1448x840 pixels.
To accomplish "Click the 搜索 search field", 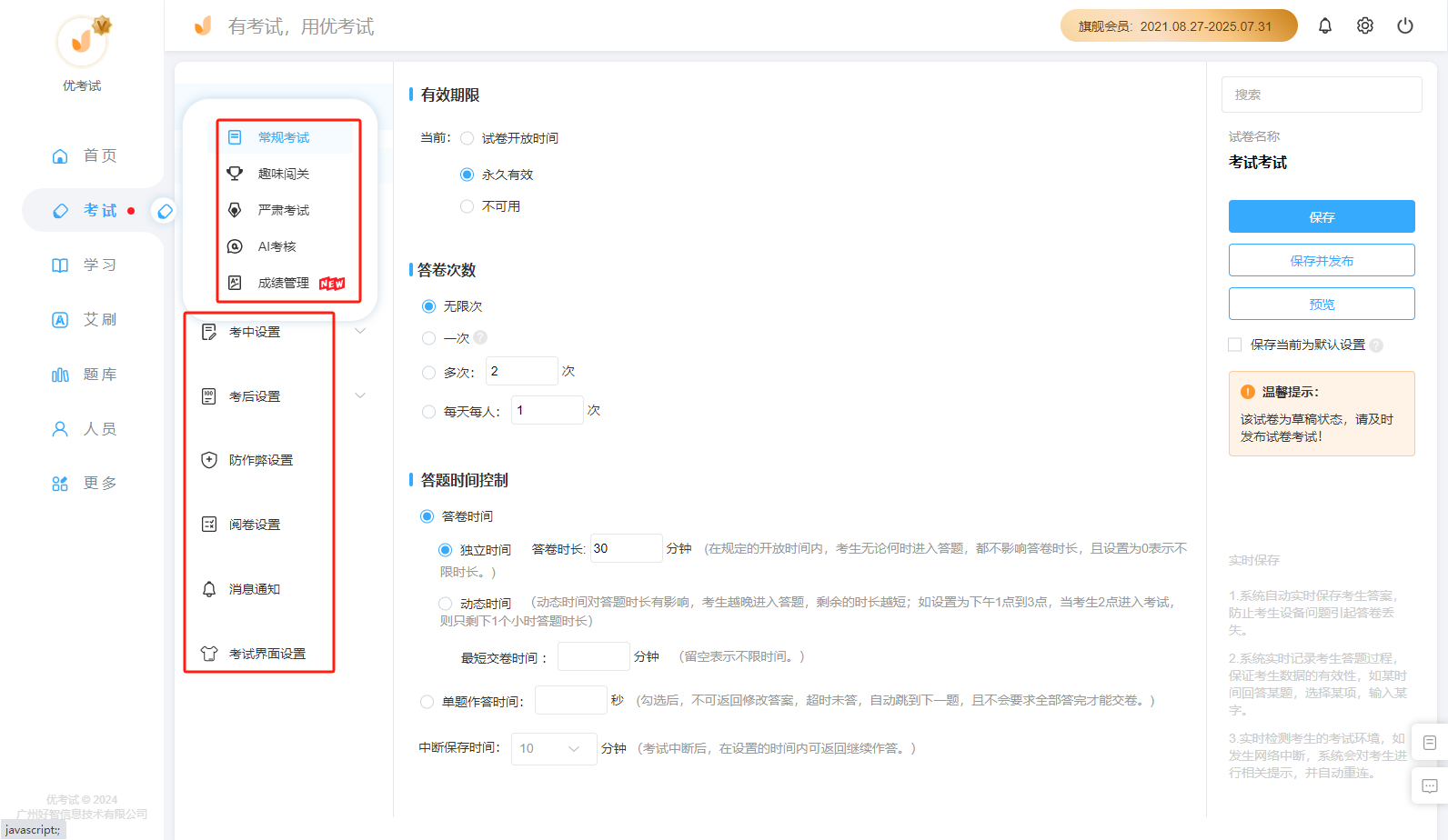I will [x=1322, y=95].
